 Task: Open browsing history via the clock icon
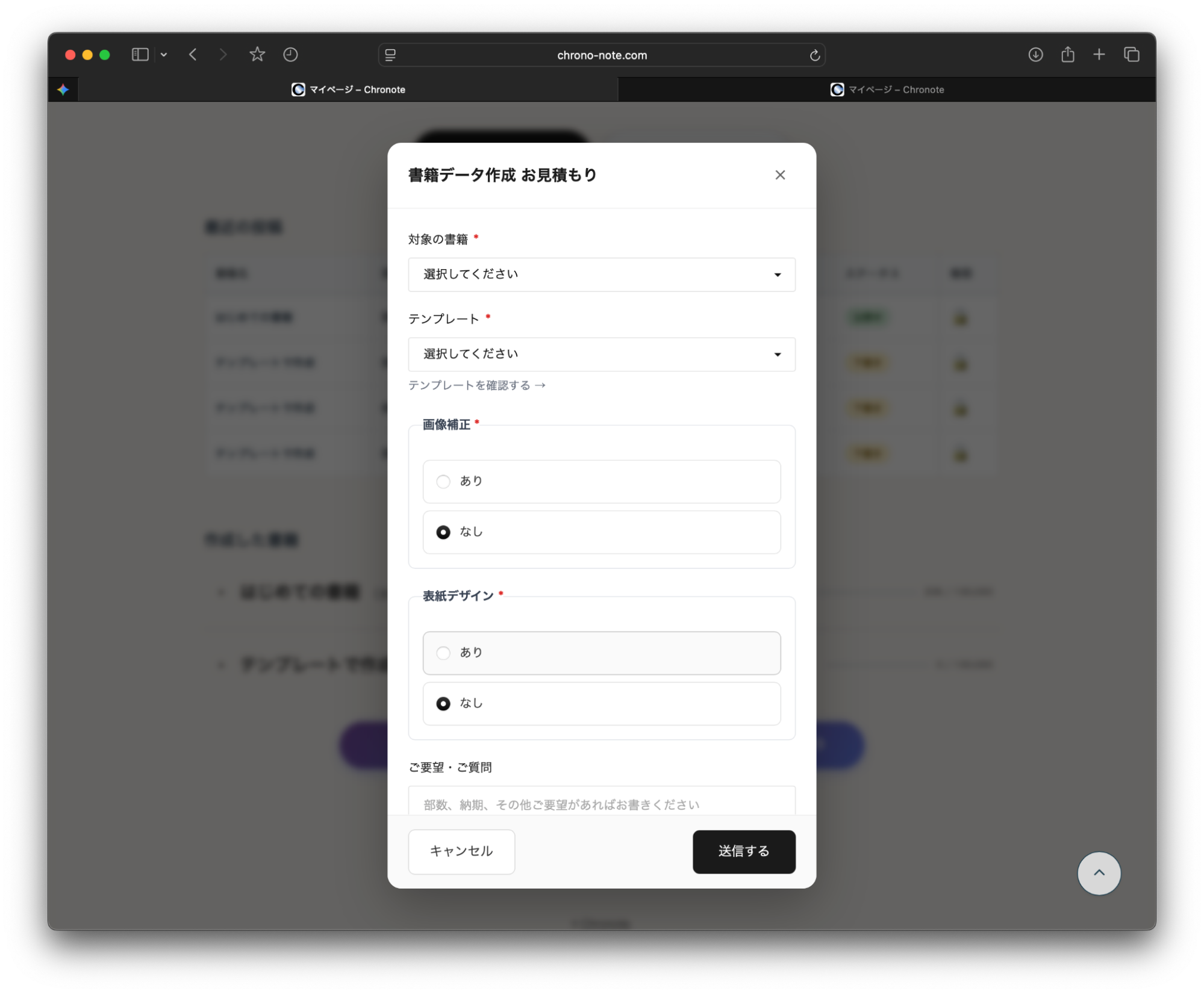291,54
